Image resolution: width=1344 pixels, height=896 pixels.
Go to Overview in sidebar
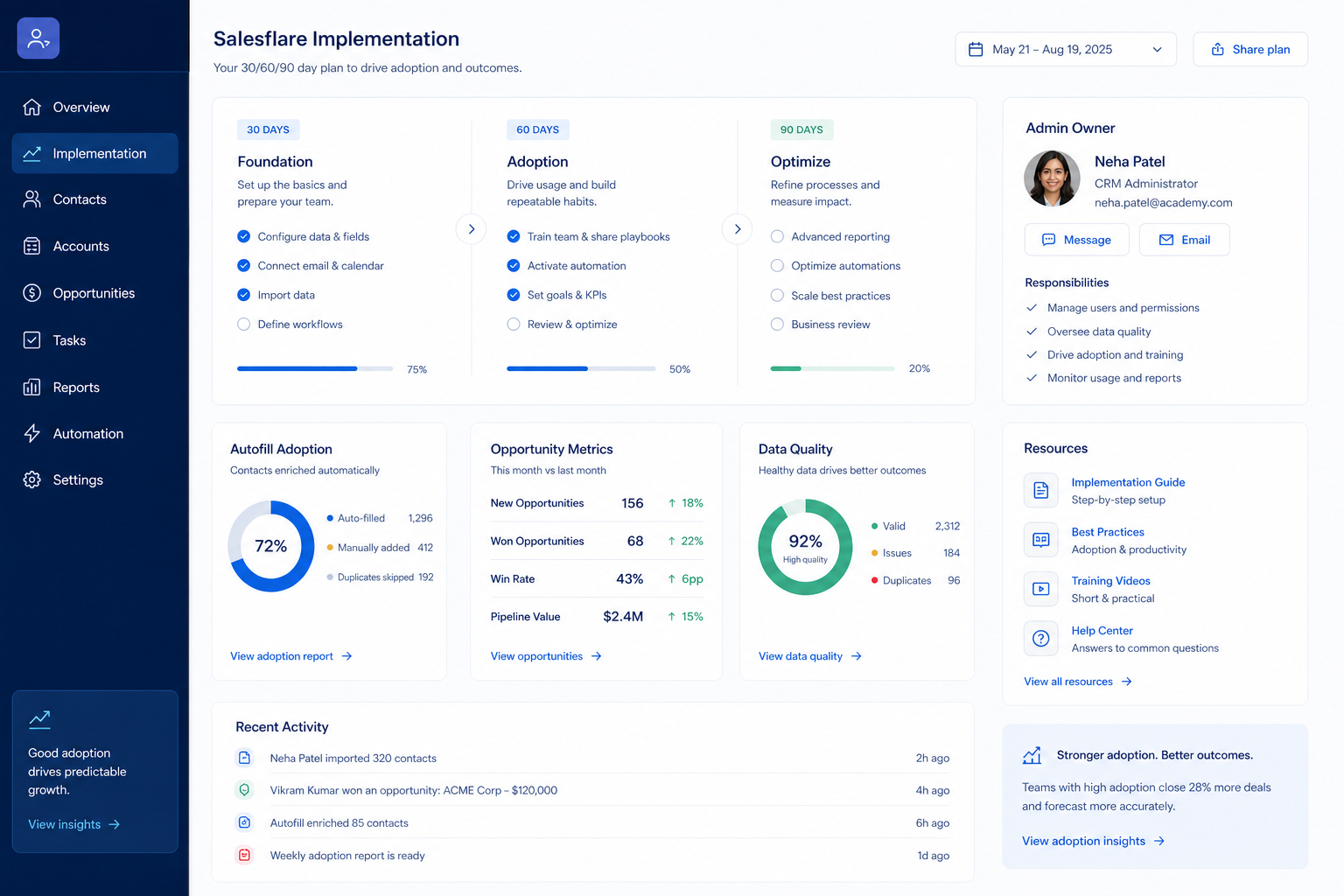94,107
